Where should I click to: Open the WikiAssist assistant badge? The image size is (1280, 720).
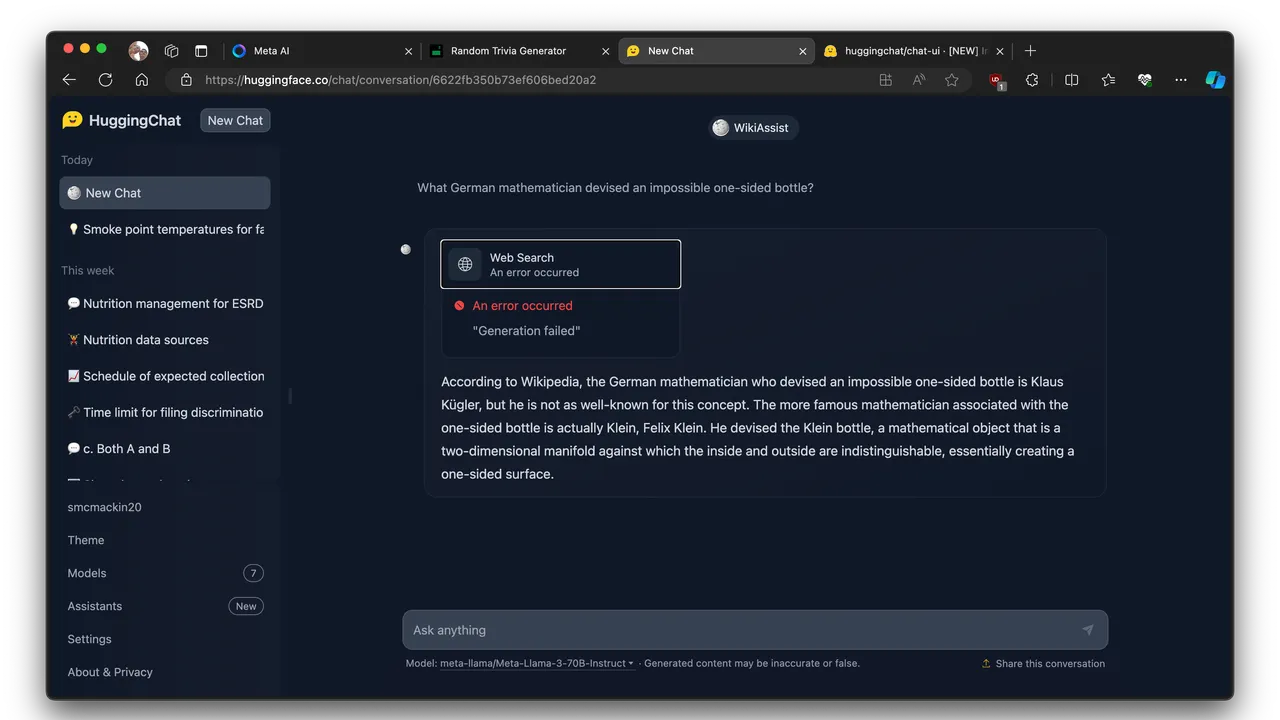click(x=753, y=128)
